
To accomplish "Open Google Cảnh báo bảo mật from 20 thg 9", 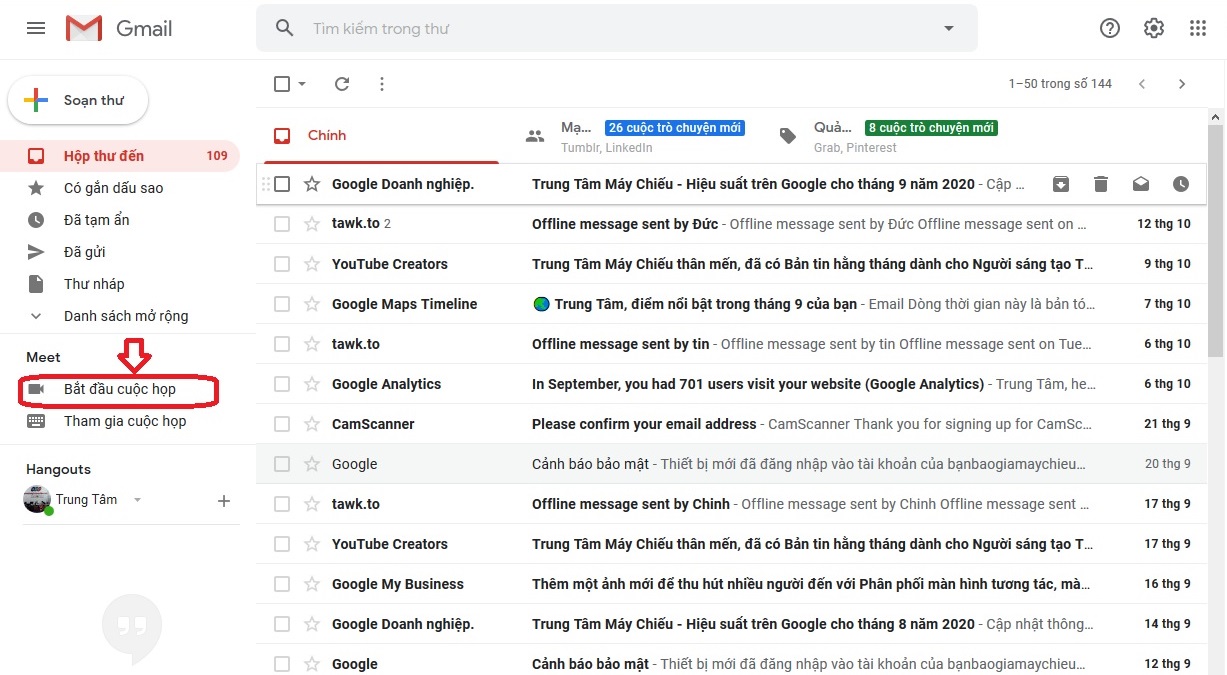I will coord(732,464).
